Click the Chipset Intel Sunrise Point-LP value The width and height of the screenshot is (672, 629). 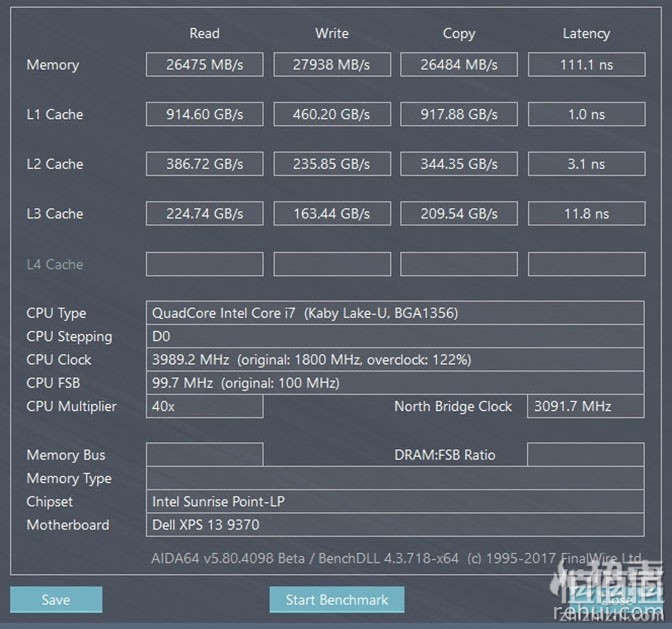395,501
